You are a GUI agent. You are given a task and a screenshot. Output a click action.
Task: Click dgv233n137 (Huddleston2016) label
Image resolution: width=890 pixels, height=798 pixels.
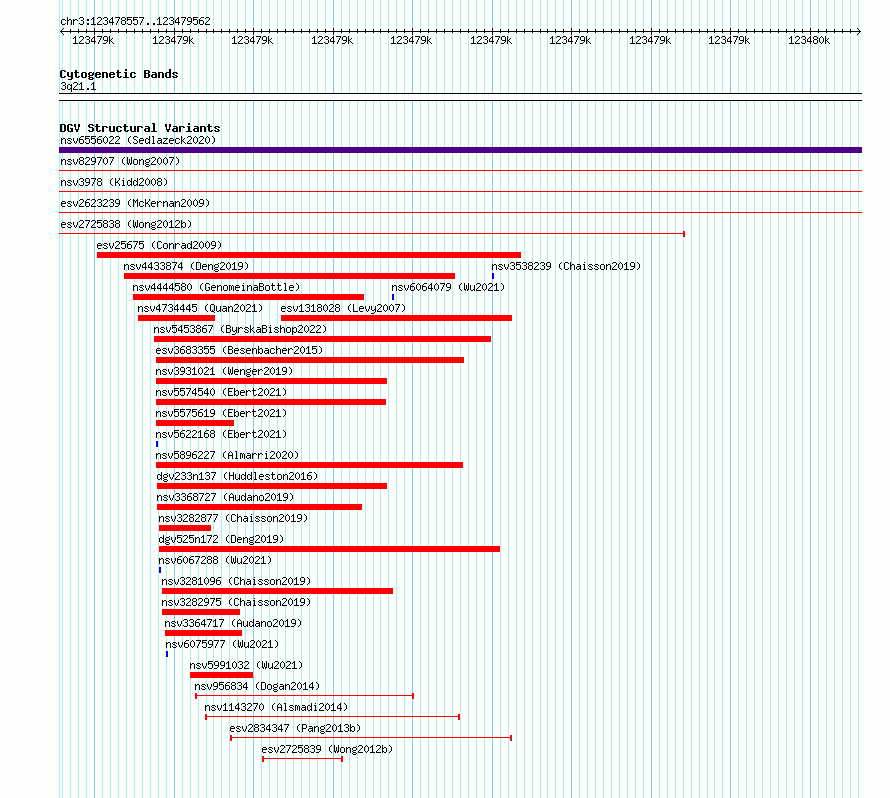coord(237,476)
